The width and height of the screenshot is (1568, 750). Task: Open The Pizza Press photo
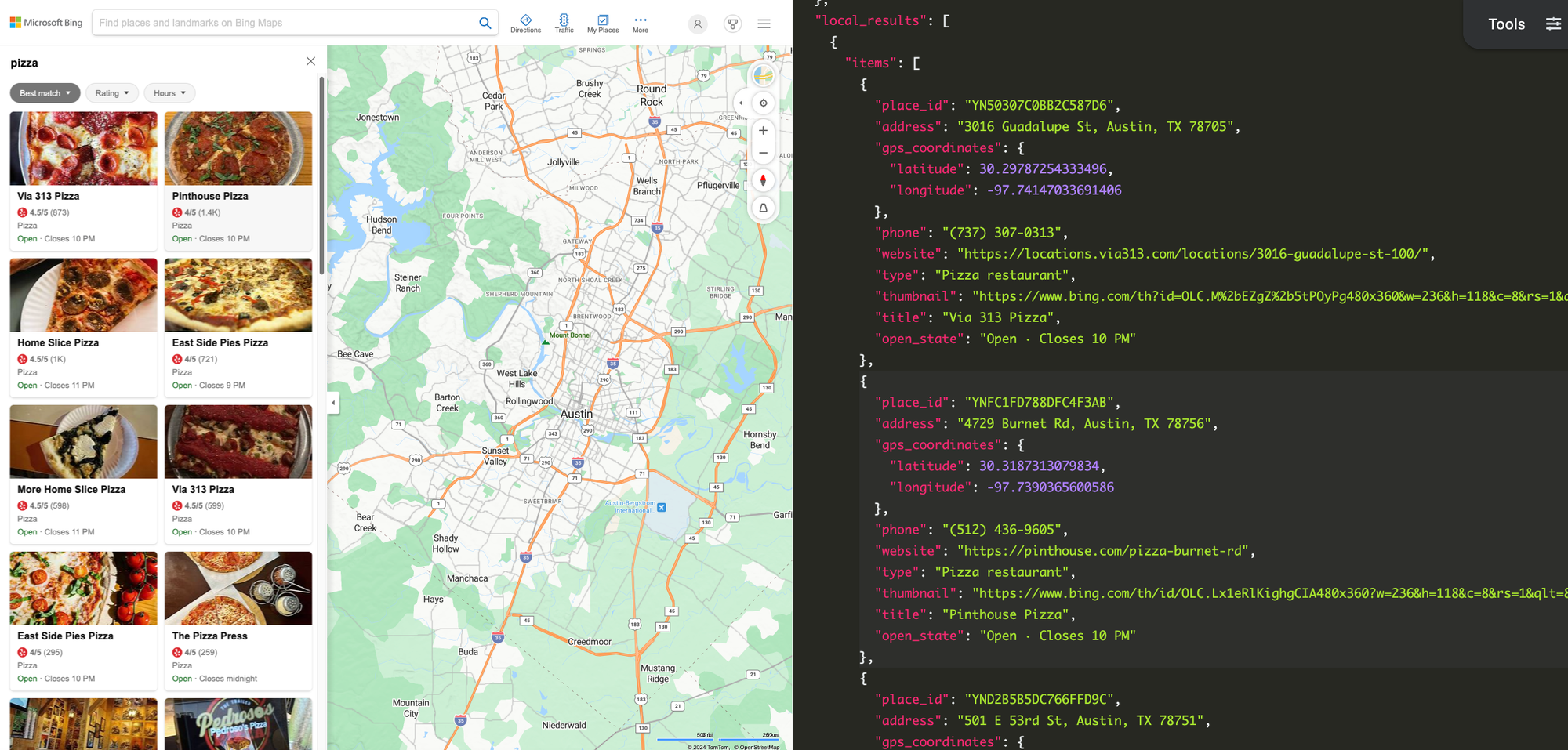238,588
